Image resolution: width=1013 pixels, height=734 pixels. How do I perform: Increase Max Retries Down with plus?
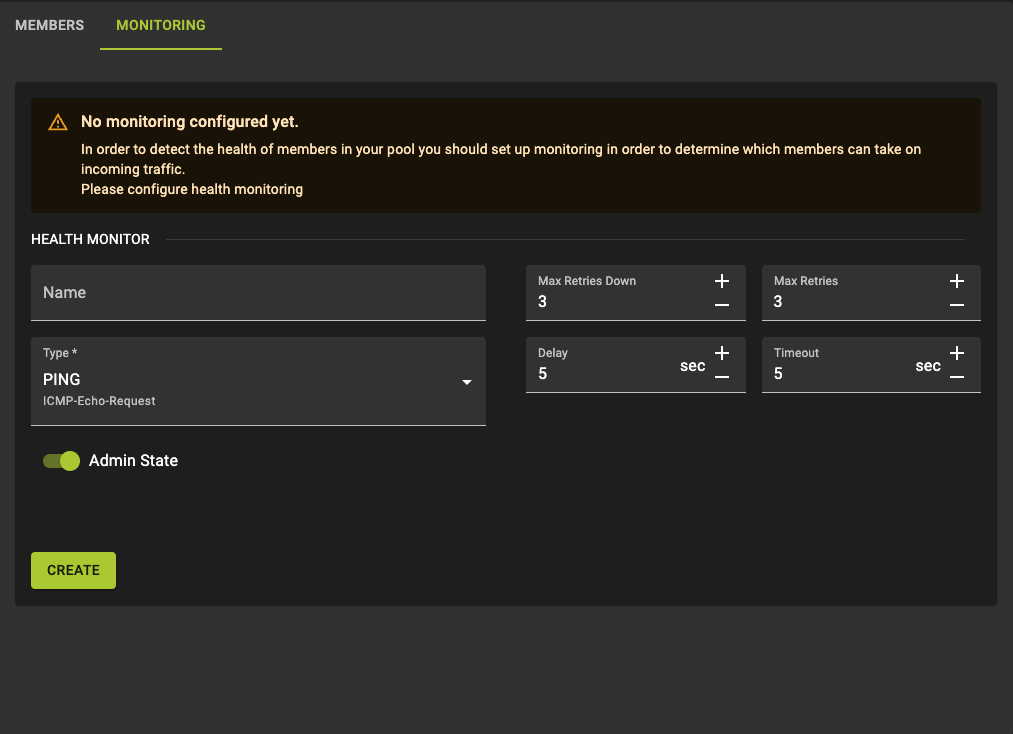point(722,281)
